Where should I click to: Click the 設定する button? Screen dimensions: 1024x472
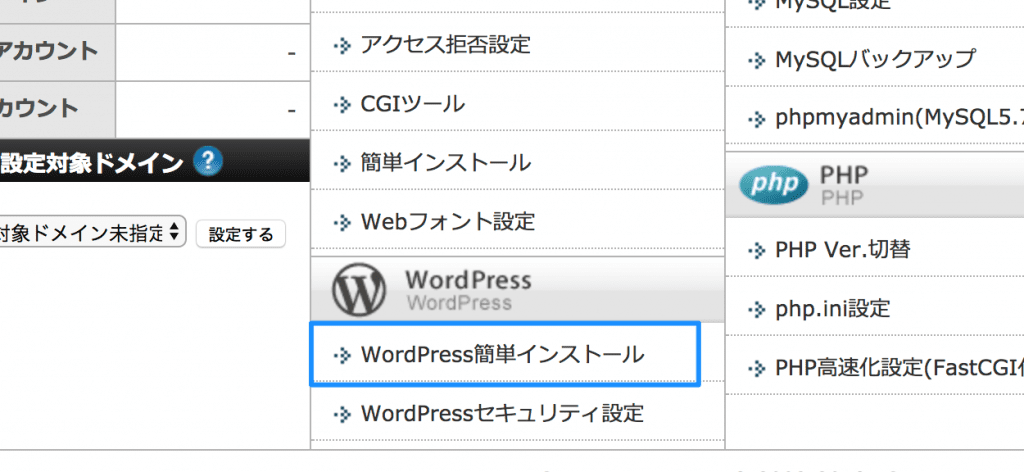pos(241,234)
